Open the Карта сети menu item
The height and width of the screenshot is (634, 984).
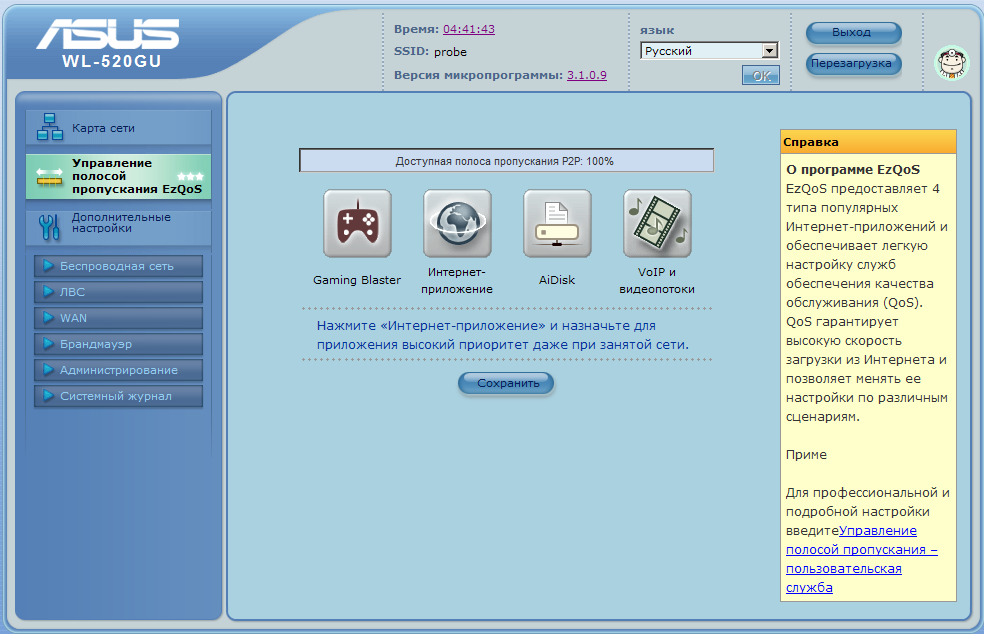pyautogui.click(x=119, y=127)
